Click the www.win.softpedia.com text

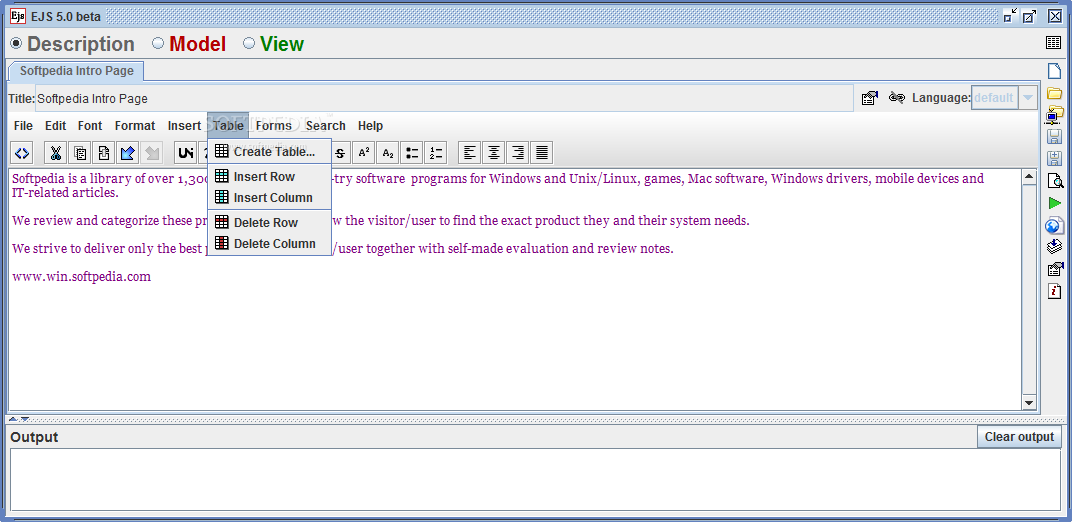tap(81, 277)
